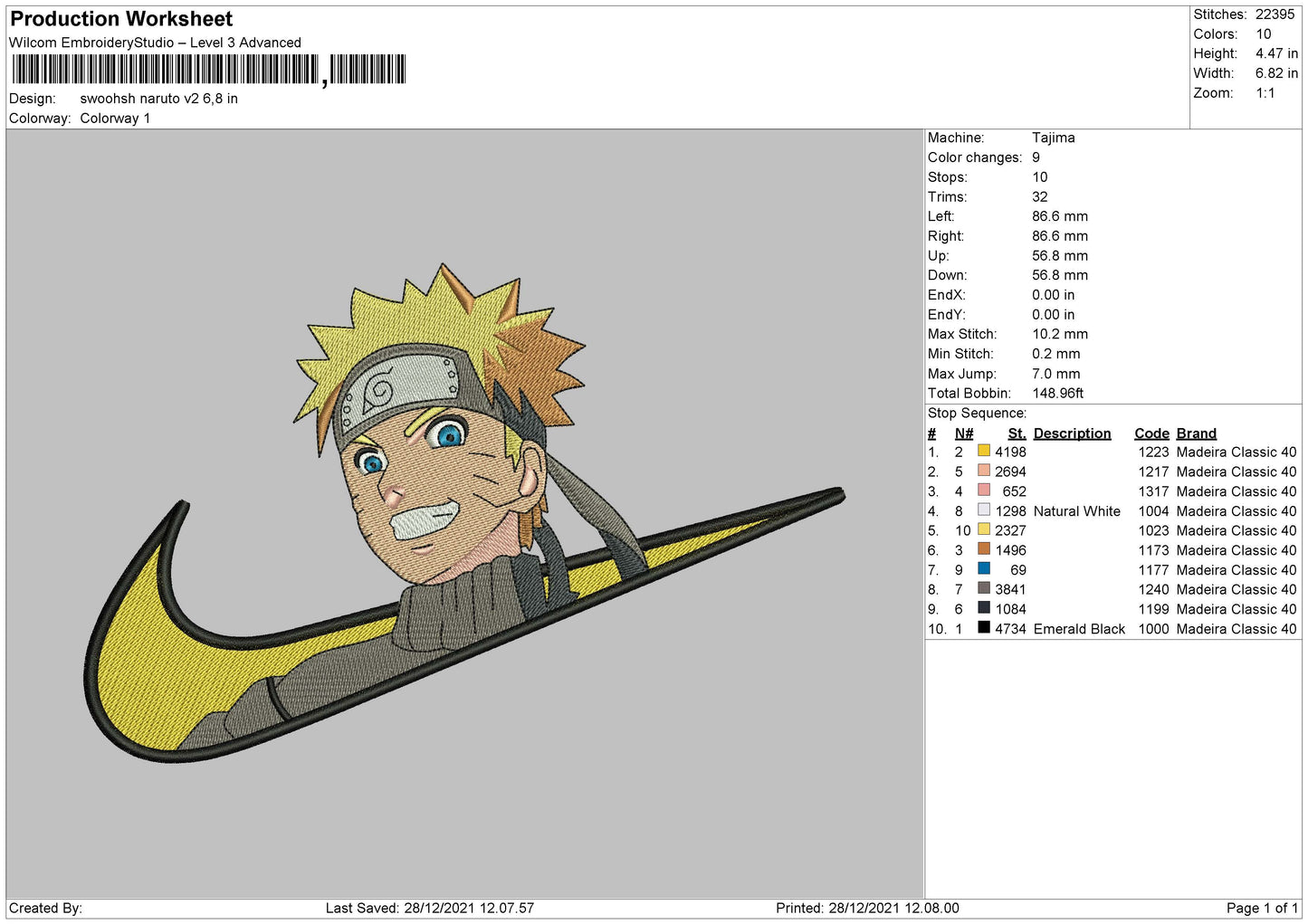Image resolution: width=1308 pixels, height=924 pixels.
Task: Click the N# column header
Action: (x=963, y=433)
